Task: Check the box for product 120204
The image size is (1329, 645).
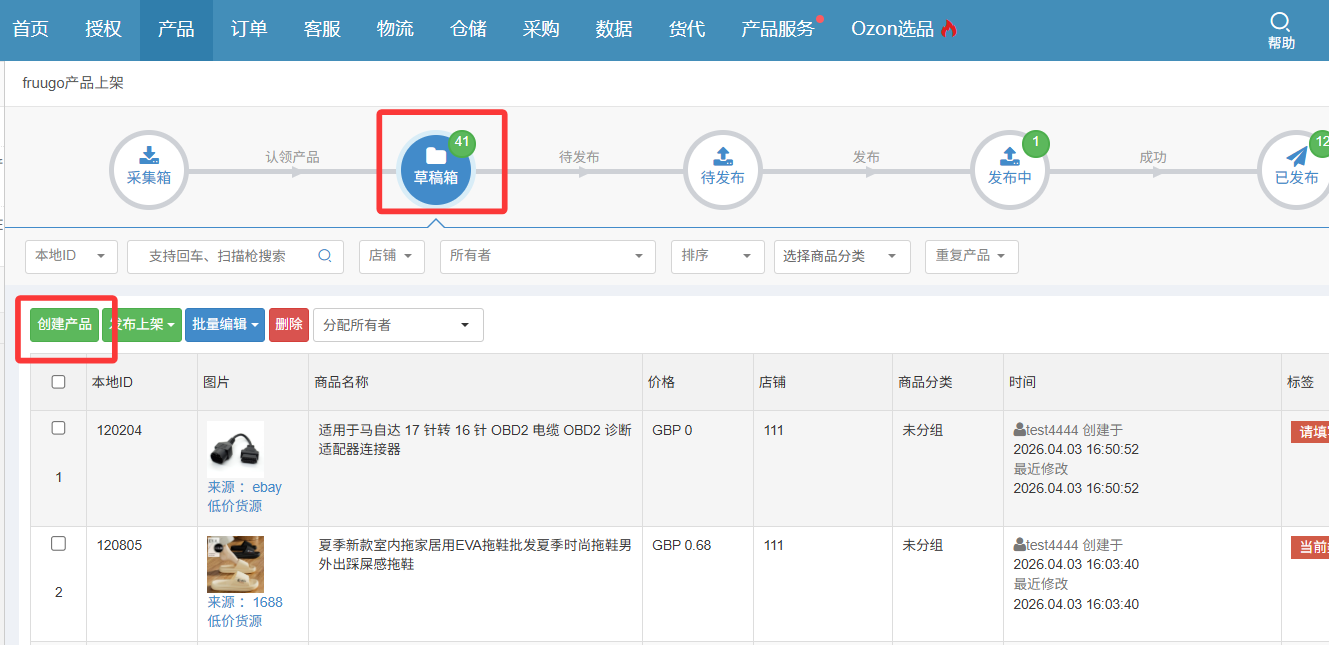Action: point(58,428)
